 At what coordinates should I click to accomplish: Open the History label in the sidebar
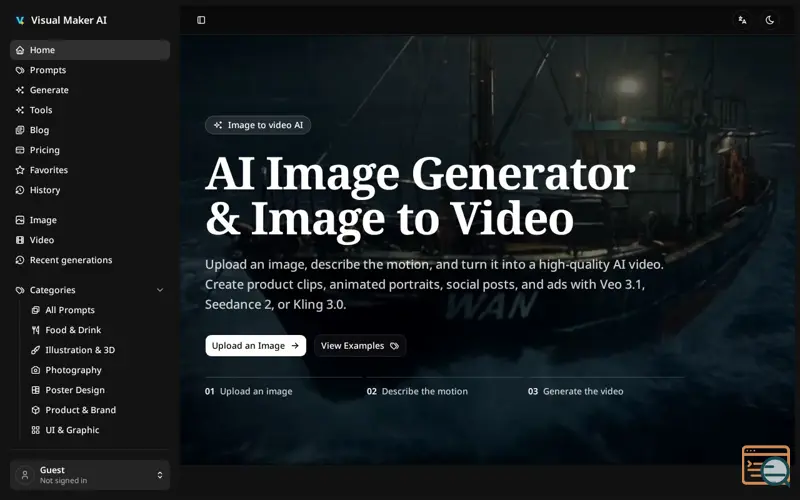tap(45, 190)
